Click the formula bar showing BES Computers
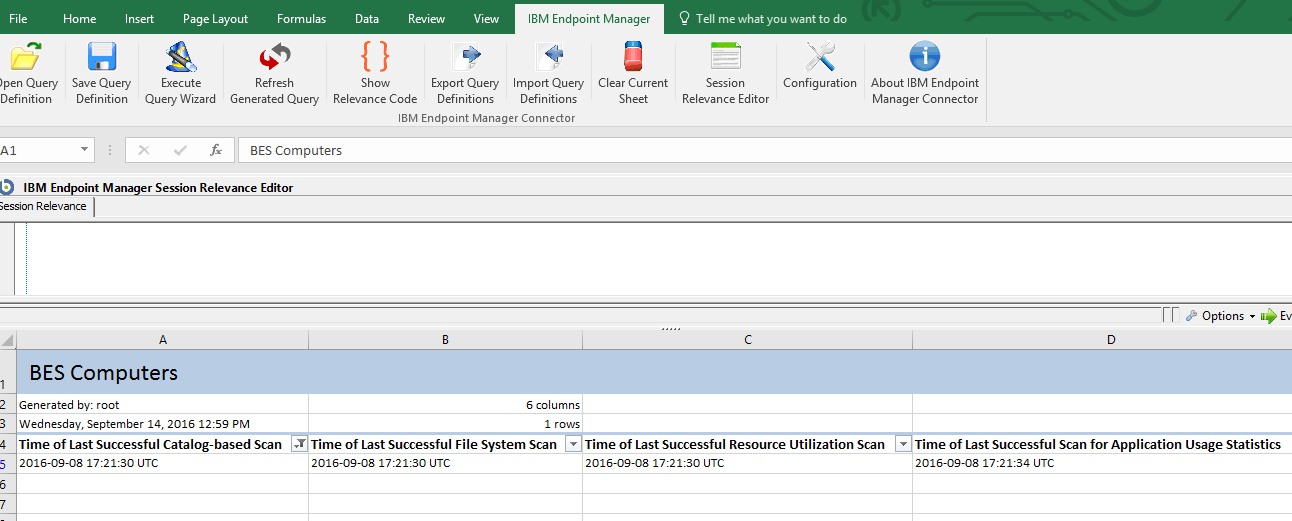 764,150
